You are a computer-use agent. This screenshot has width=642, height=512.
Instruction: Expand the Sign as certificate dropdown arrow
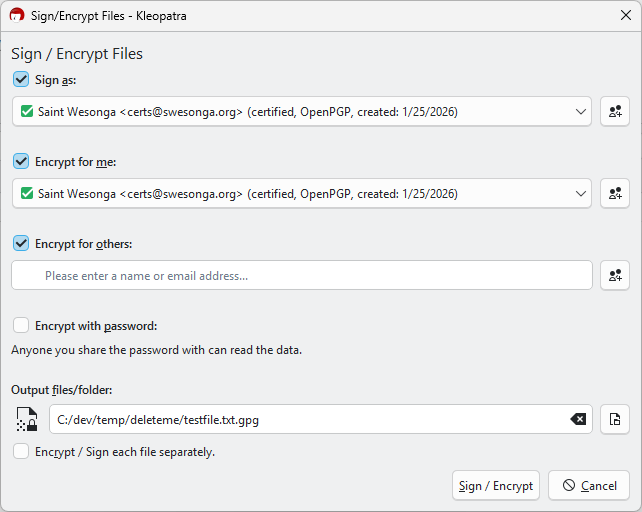click(581, 112)
